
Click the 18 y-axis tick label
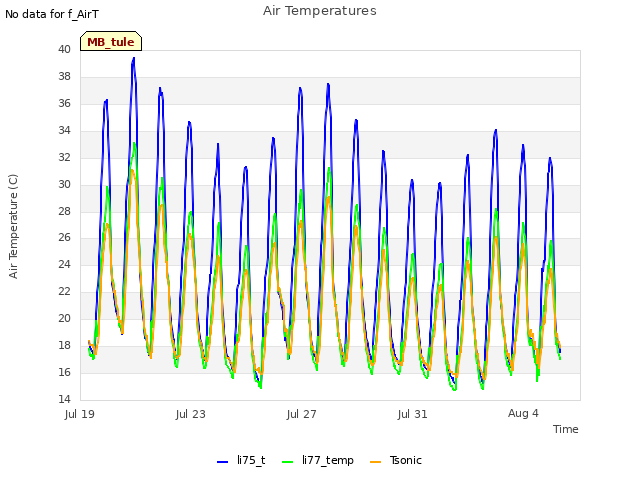click(x=64, y=345)
